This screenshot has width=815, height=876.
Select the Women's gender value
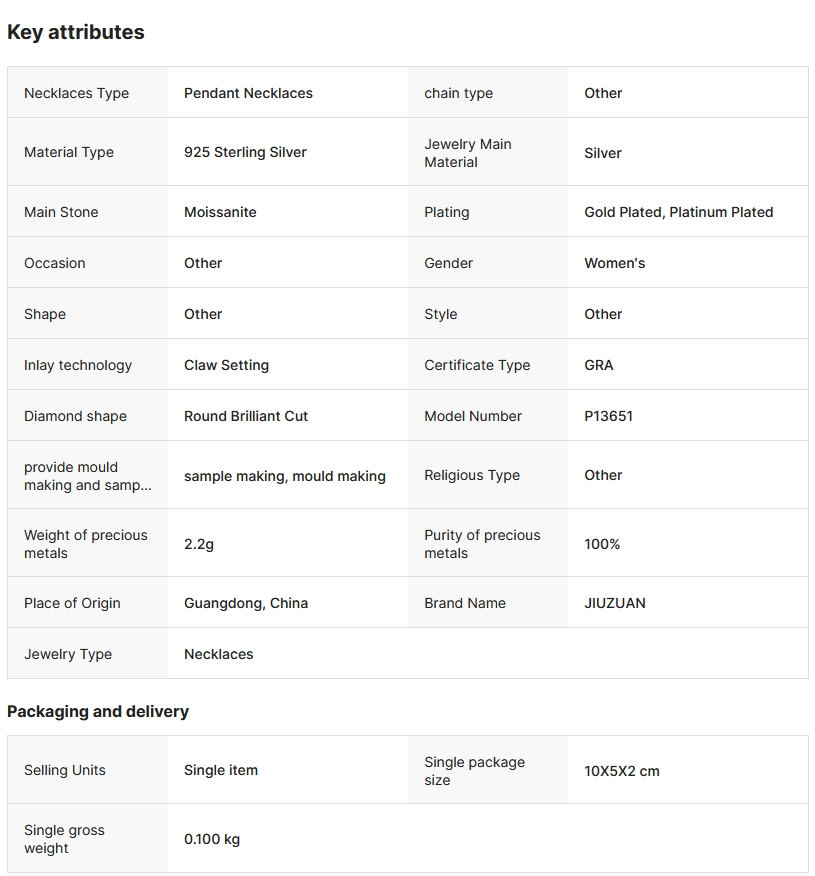click(614, 263)
